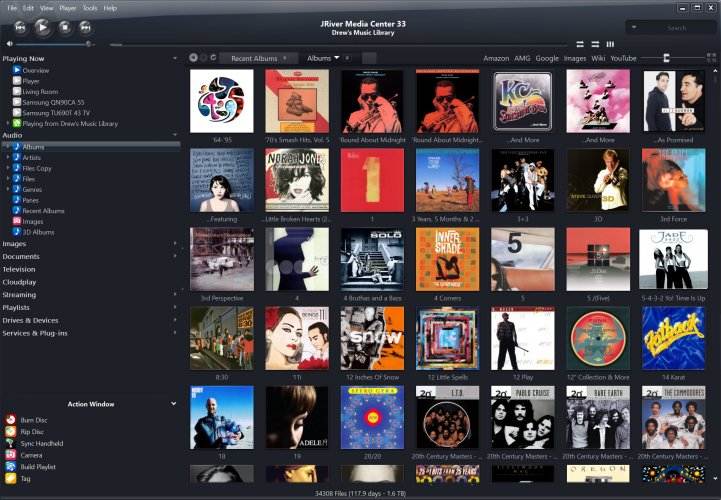Click the Tag action icon
Viewport: 721px width, 500px height.
pyautogui.click(x=11, y=478)
